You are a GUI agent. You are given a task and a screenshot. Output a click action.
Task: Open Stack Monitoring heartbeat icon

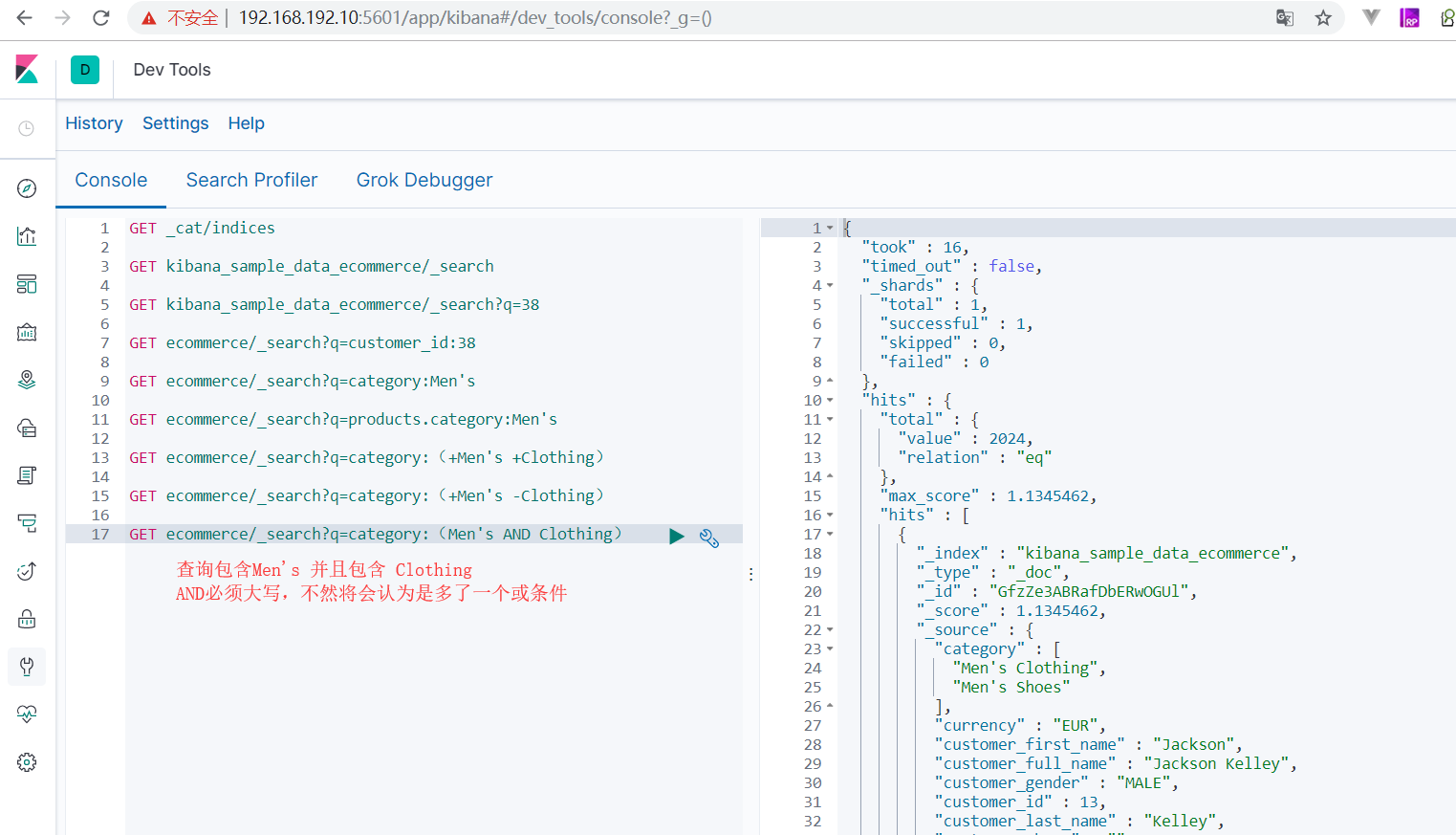coord(27,714)
